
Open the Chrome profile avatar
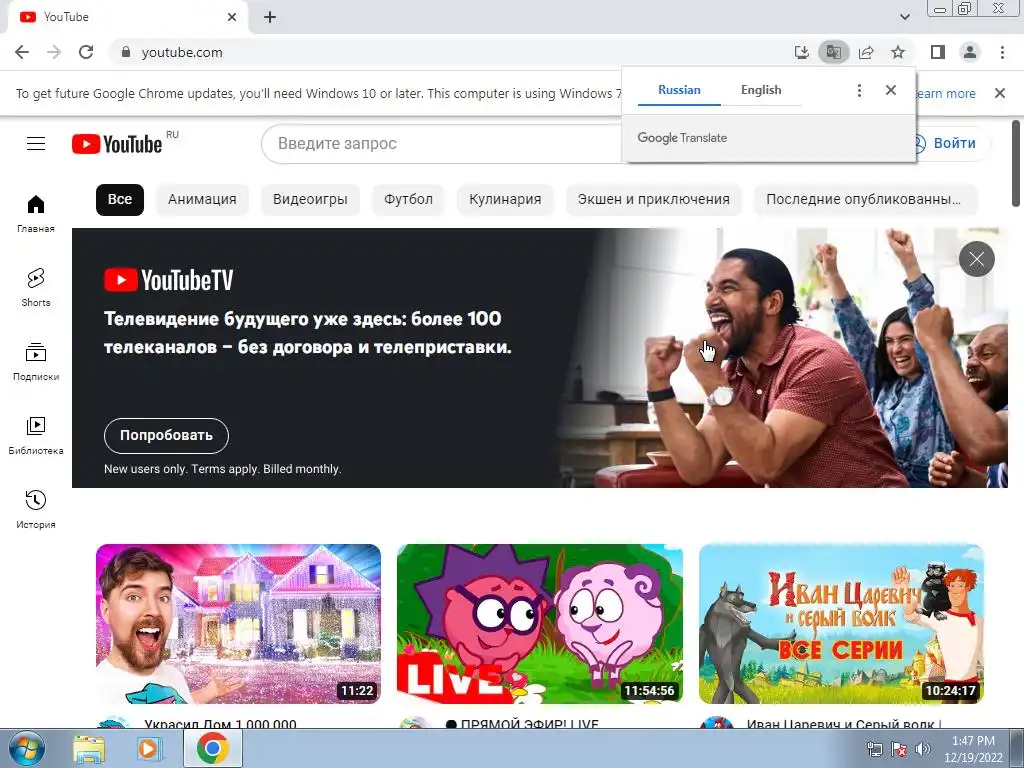coord(970,52)
